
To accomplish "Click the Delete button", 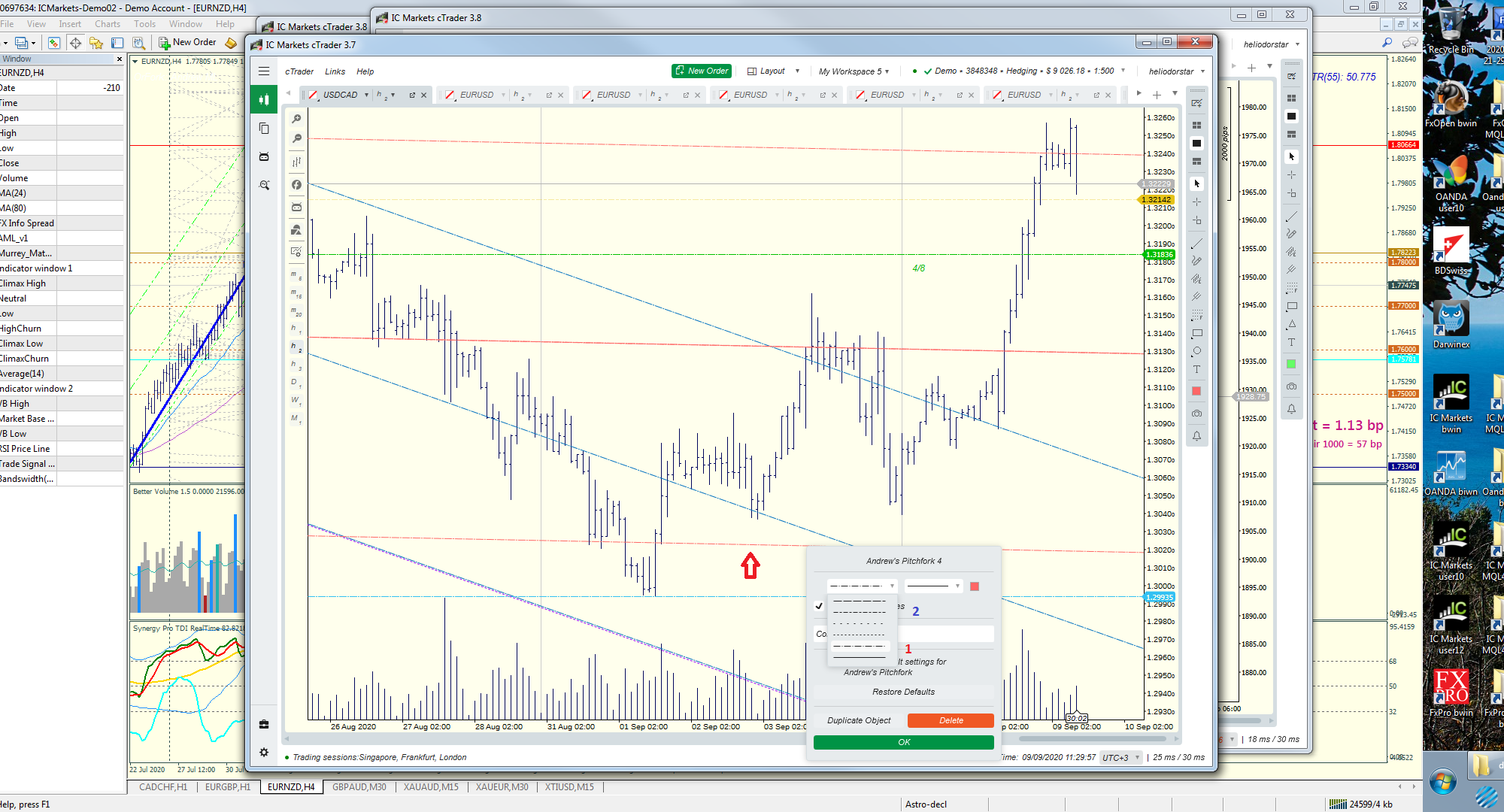I will pos(951,720).
